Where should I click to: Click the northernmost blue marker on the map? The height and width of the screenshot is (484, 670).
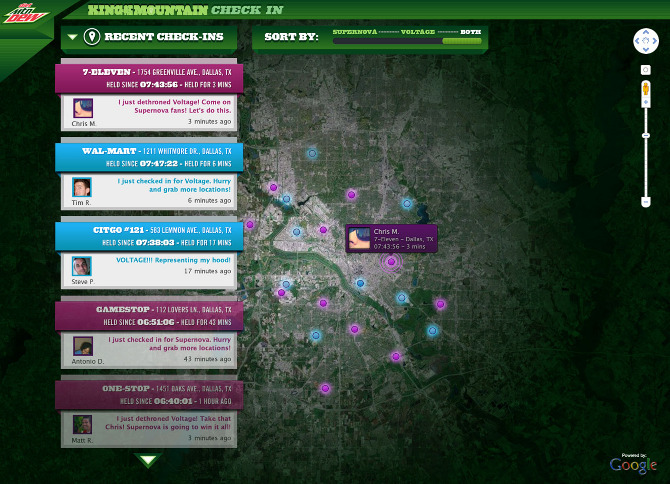(x=312, y=153)
